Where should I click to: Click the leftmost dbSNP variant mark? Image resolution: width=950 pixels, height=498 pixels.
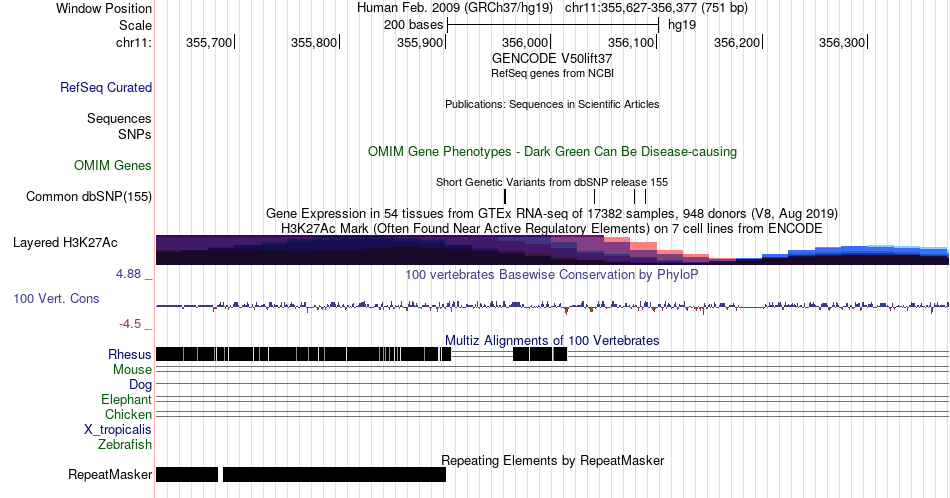click(505, 196)
